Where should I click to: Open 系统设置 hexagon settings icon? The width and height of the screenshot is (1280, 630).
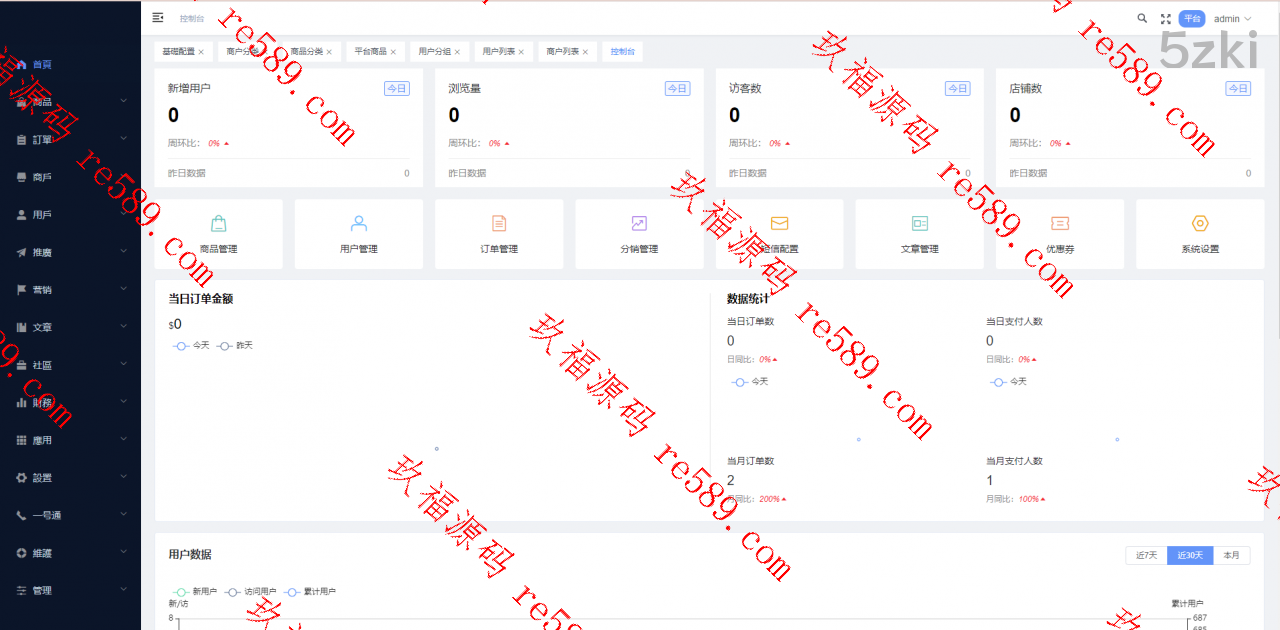pos(1200,223)
